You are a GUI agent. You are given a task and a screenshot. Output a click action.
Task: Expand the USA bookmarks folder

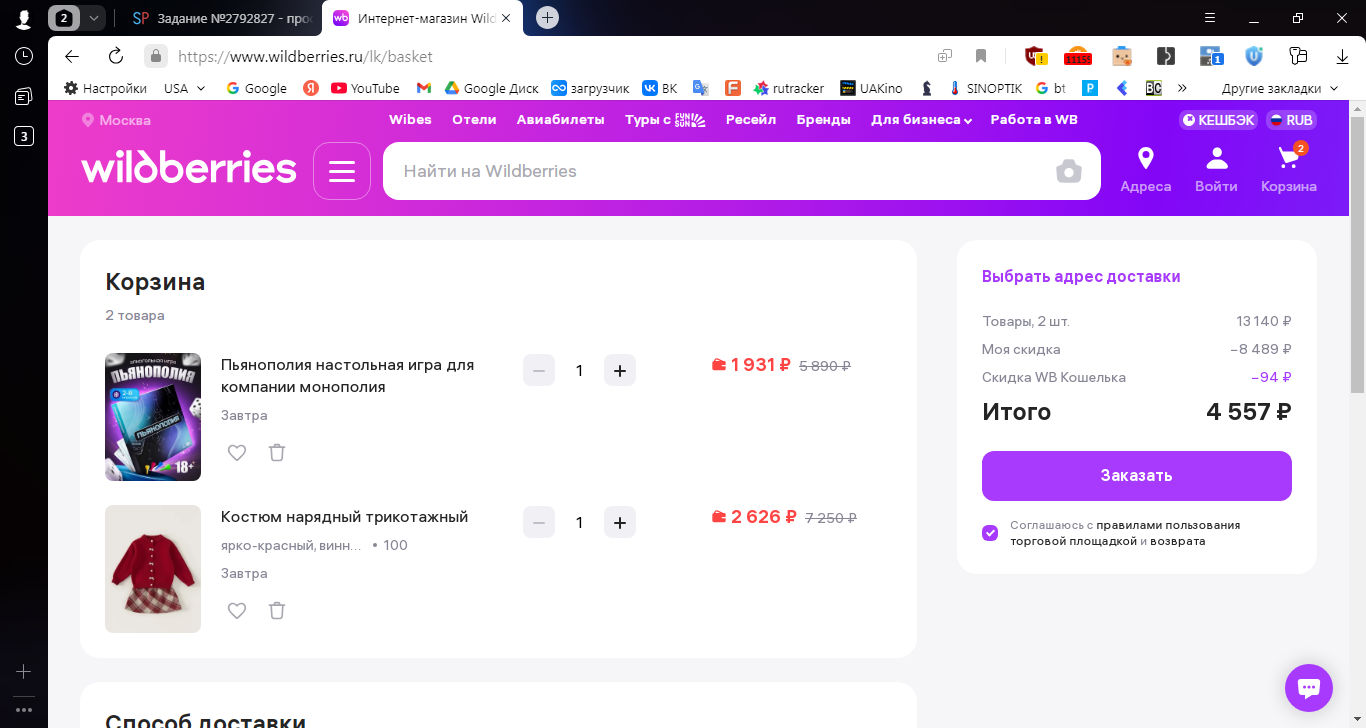coord(185,88)
